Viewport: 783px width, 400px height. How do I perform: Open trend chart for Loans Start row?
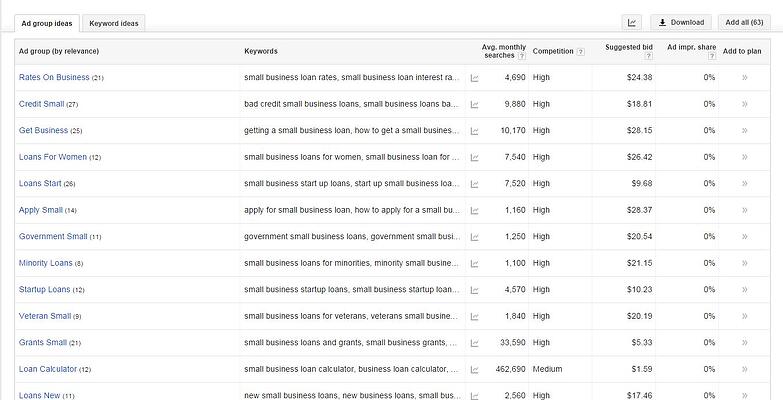click(x=474, y=184)
